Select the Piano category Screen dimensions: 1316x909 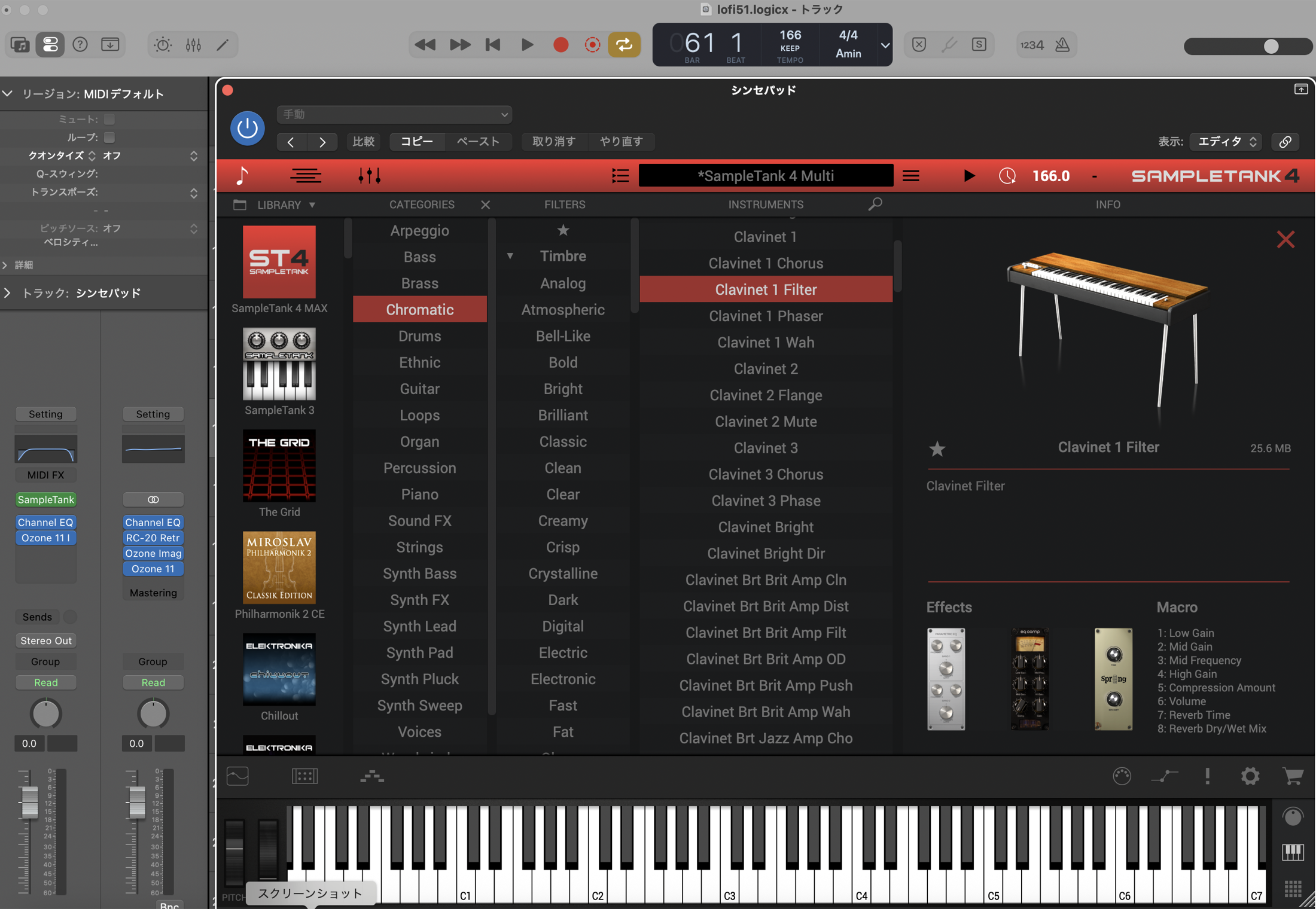coord(420,494)
